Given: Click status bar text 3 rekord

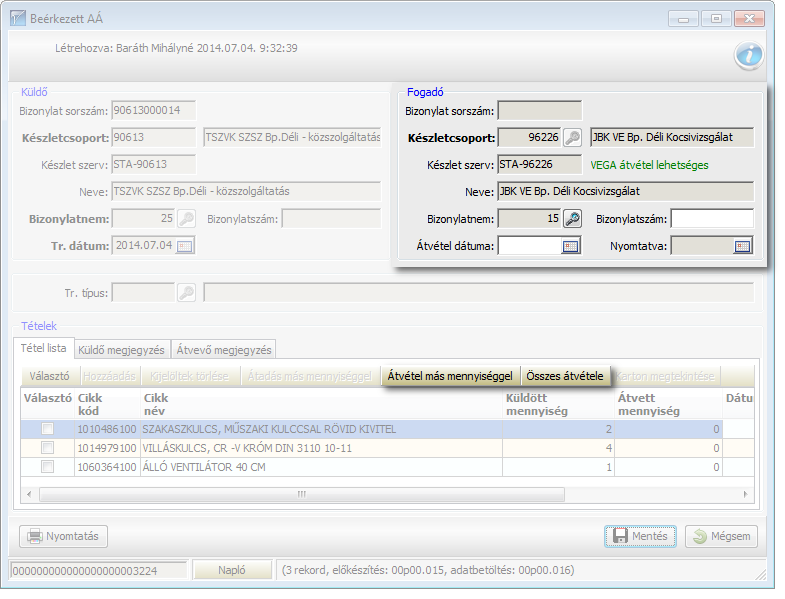Looking at the screenshot, I should [428, 570].
